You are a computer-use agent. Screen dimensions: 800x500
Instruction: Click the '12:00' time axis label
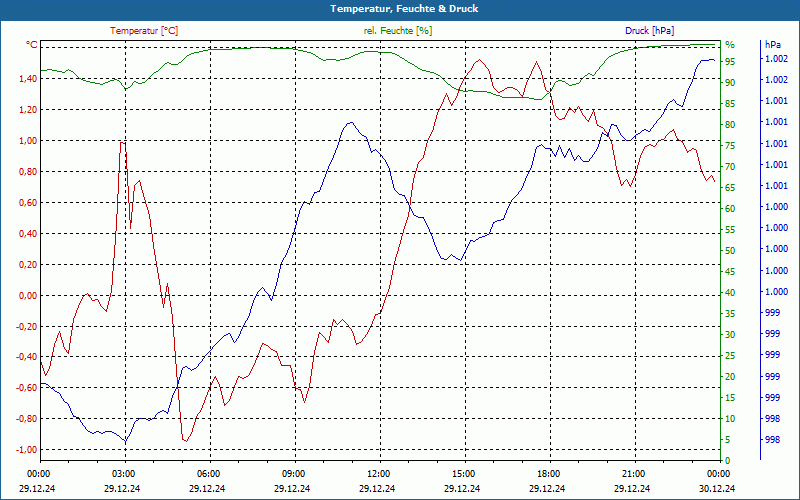[x=377, y=473]
